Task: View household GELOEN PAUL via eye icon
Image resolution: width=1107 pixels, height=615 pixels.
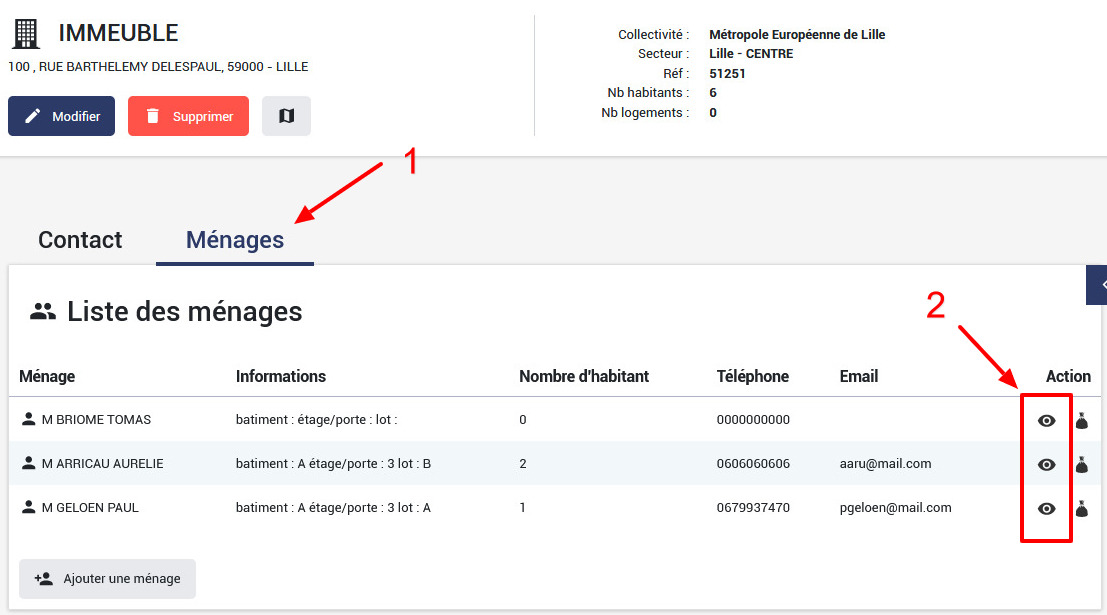Action: 1046,509
